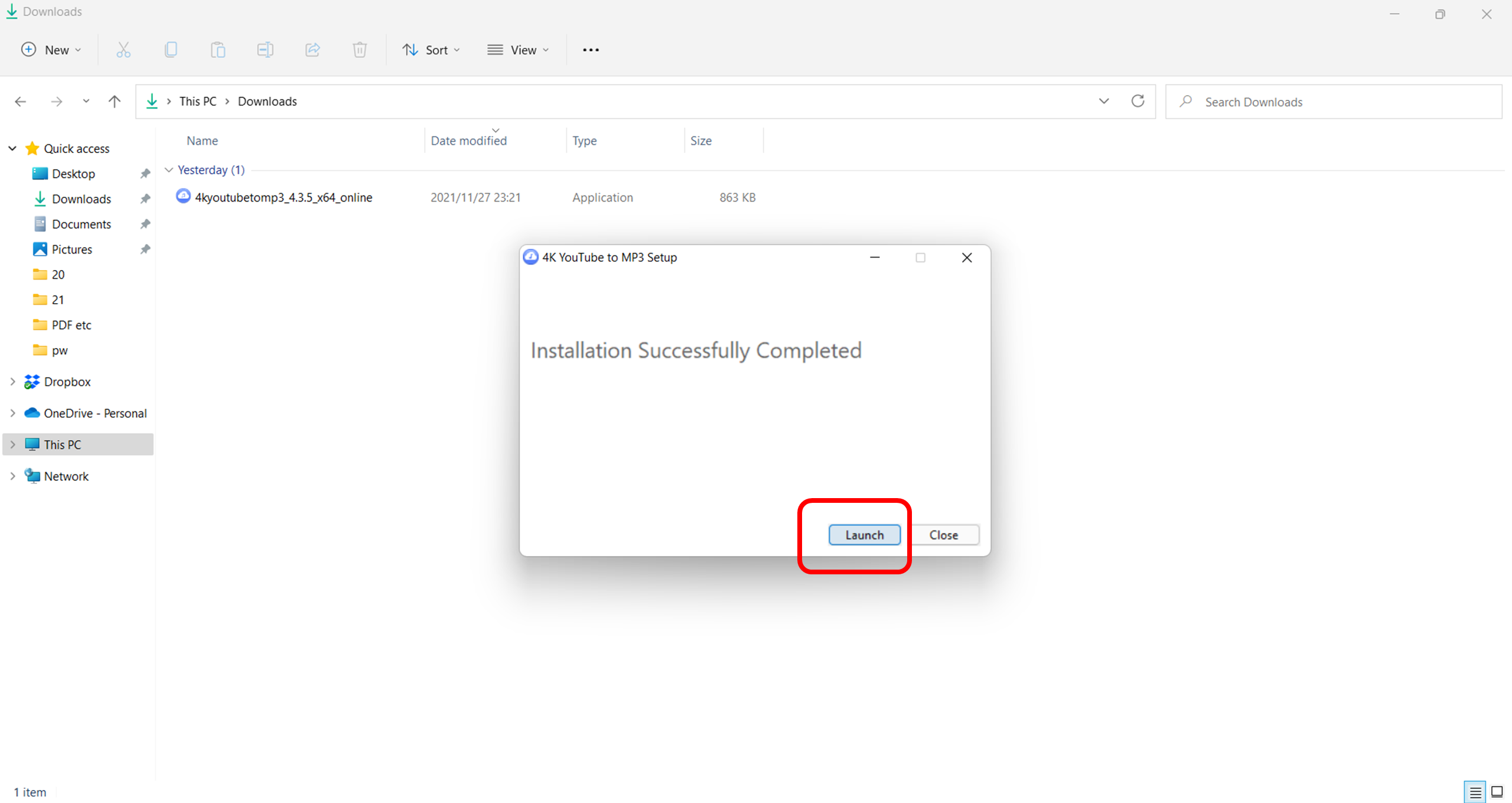1512x803 pixels.
Task: Switch to large thumbnails view icon
Action: coord(1497,792)
